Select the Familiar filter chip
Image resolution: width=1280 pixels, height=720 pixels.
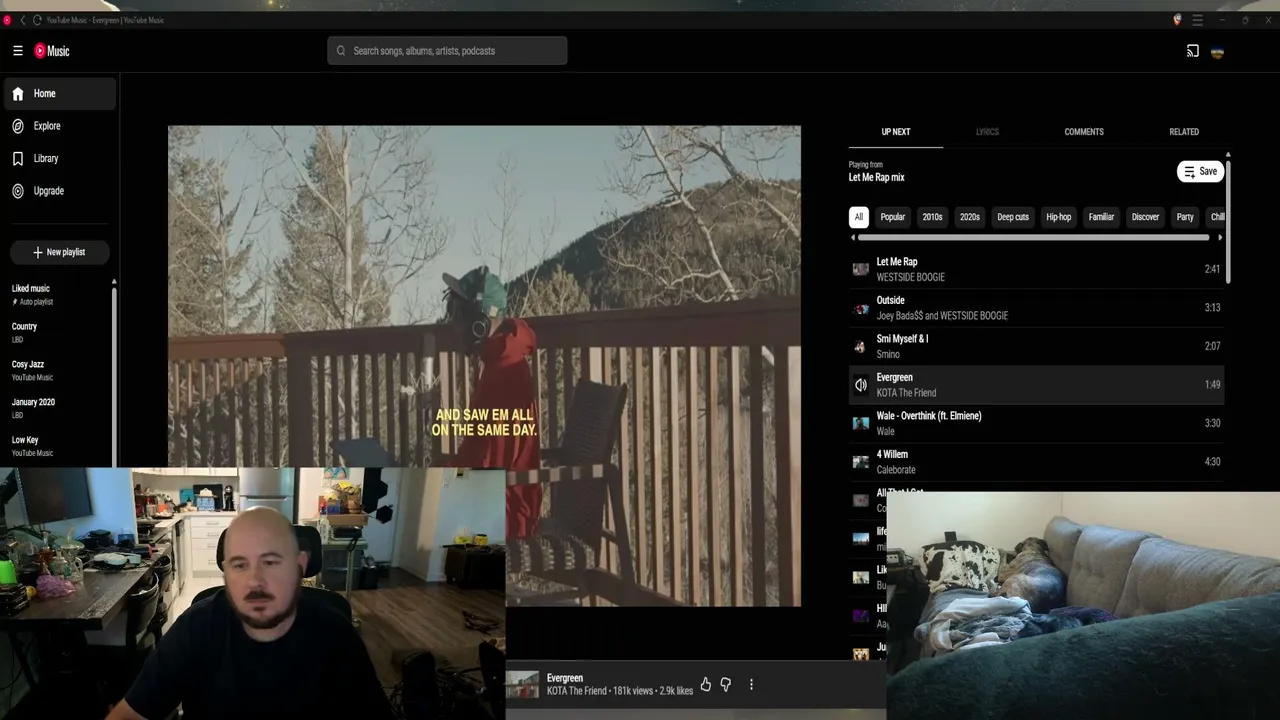(x=1101, y=217)
